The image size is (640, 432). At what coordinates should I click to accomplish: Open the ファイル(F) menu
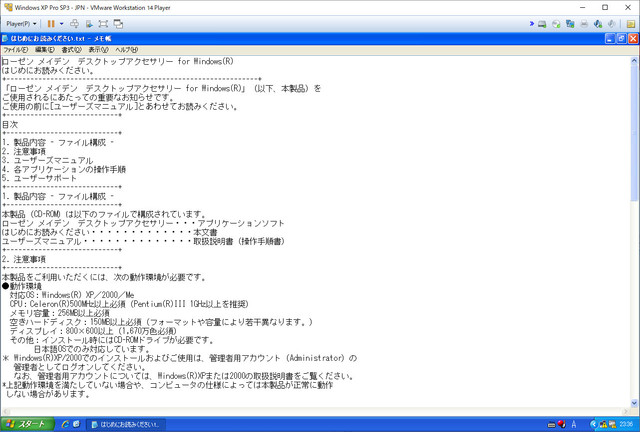pos(16,50)
